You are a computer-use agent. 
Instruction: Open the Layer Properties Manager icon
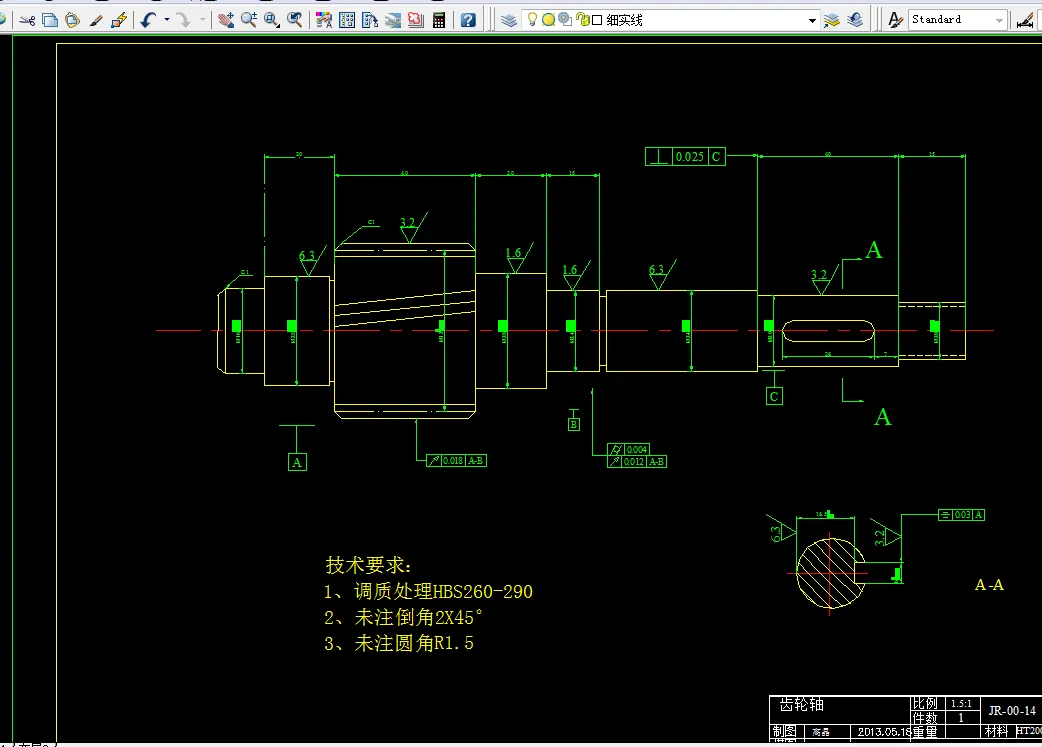508,20
